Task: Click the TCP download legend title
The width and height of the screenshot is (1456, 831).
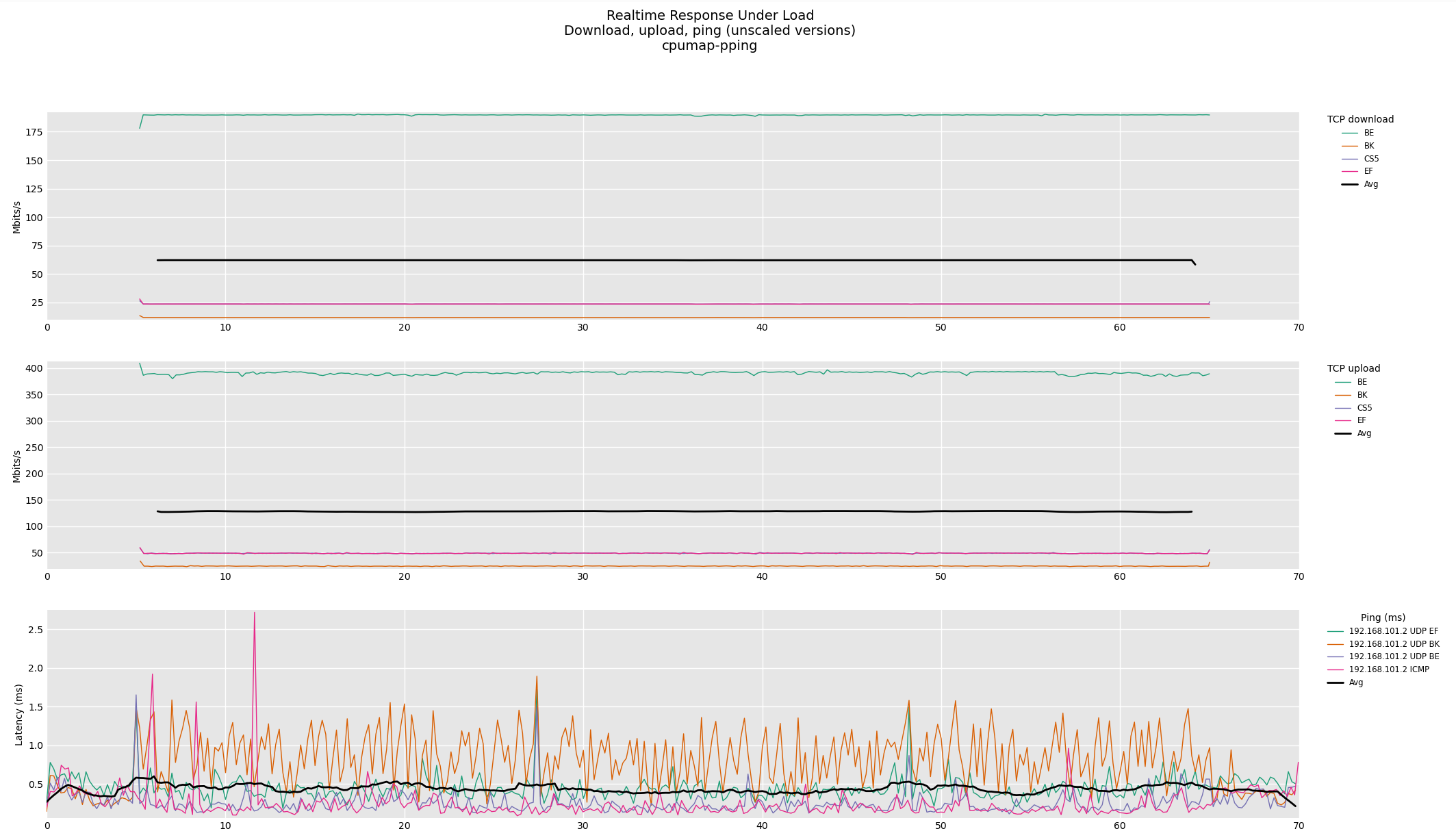Action: (1360, 119)
